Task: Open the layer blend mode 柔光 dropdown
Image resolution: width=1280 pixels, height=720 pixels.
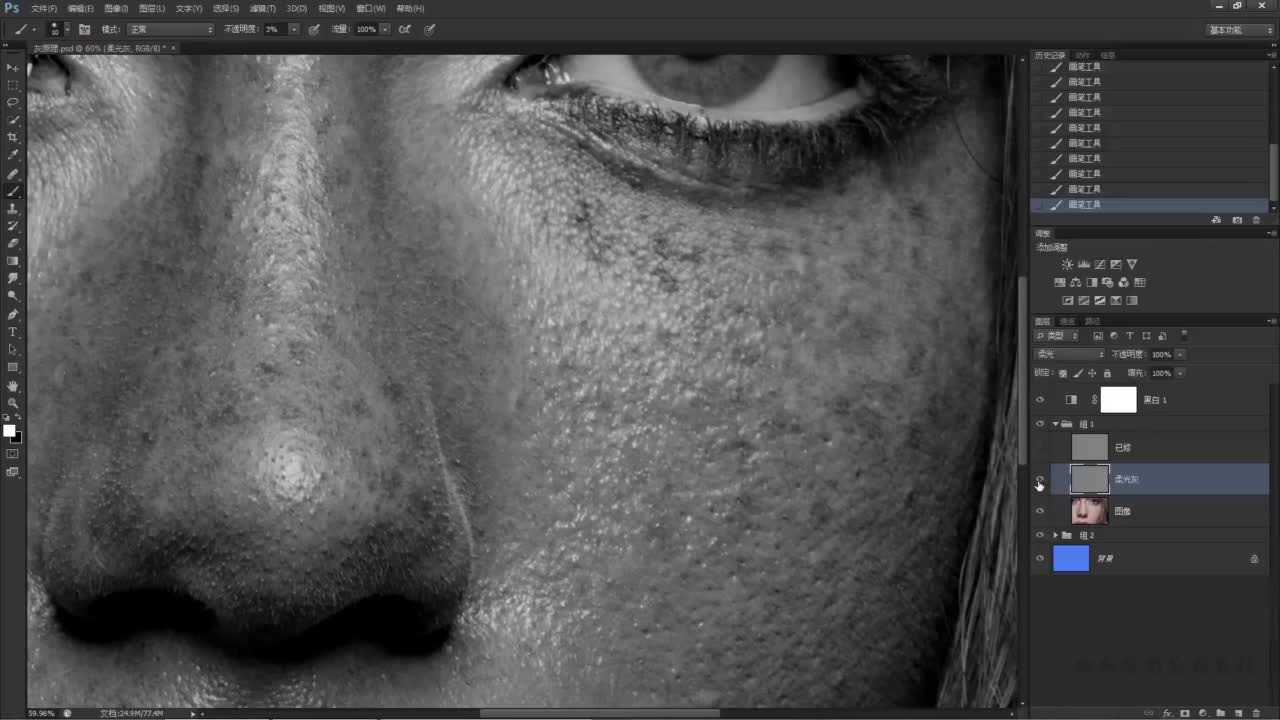Action: [x=1069, y=354]
